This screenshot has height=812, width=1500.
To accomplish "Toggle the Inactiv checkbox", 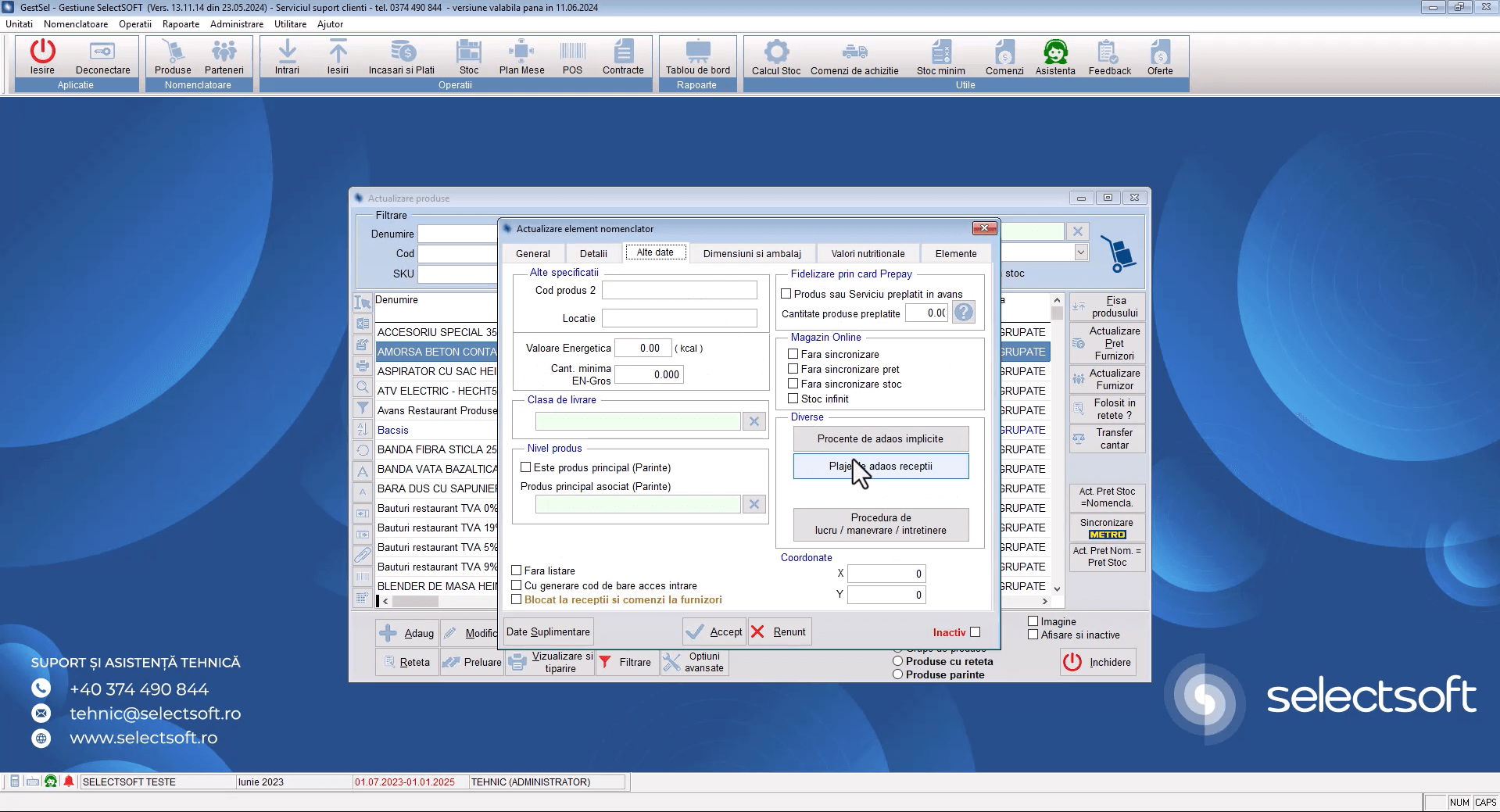I will (975, 632).
